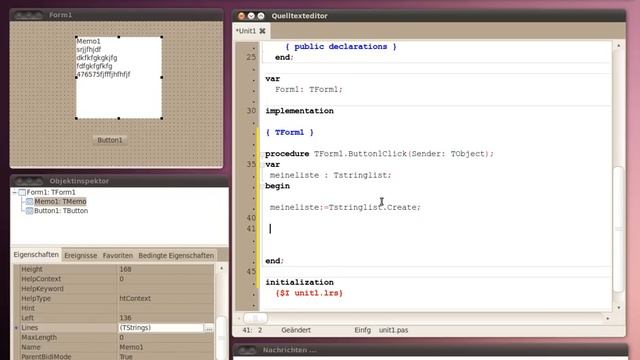Viewport: 640px width, 360px height.
Task: Click gutter line number 41
Action: pos(251,229)
